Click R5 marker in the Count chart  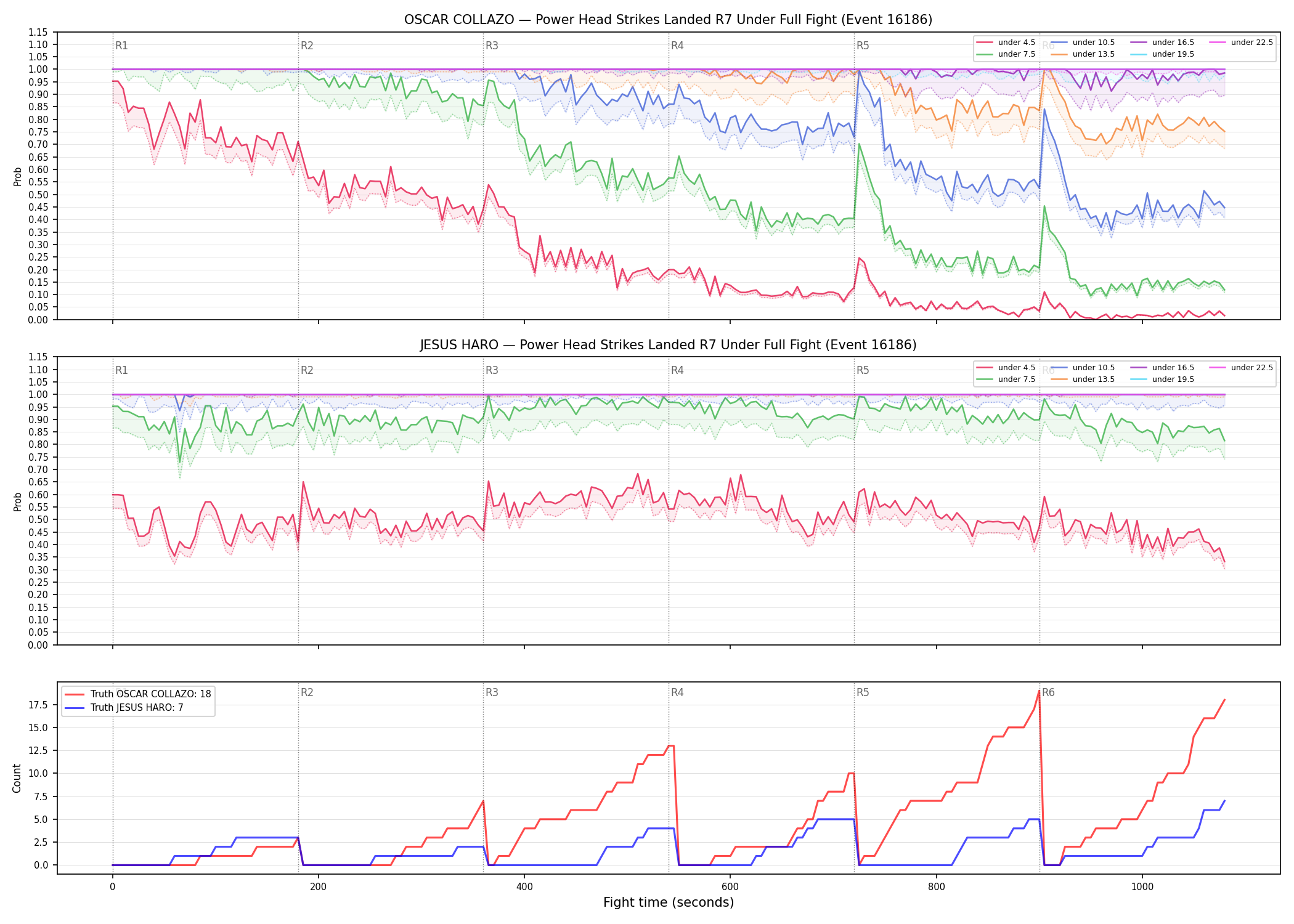click(x=863, y=692)
